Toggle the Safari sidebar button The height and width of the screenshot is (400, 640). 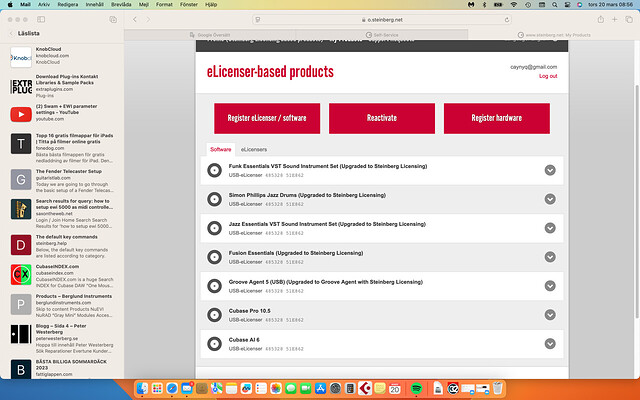click(x=41, y=19)
